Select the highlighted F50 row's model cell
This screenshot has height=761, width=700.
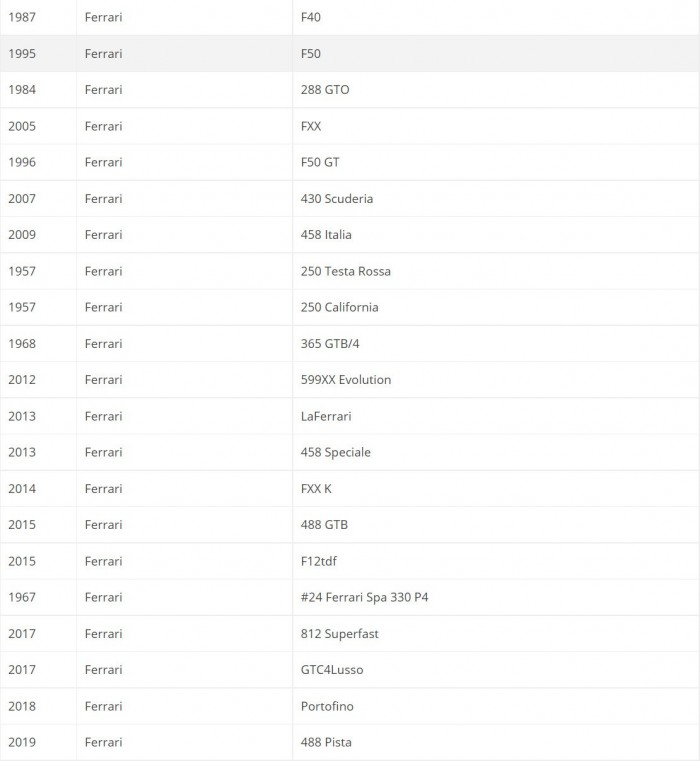(311, 53)
